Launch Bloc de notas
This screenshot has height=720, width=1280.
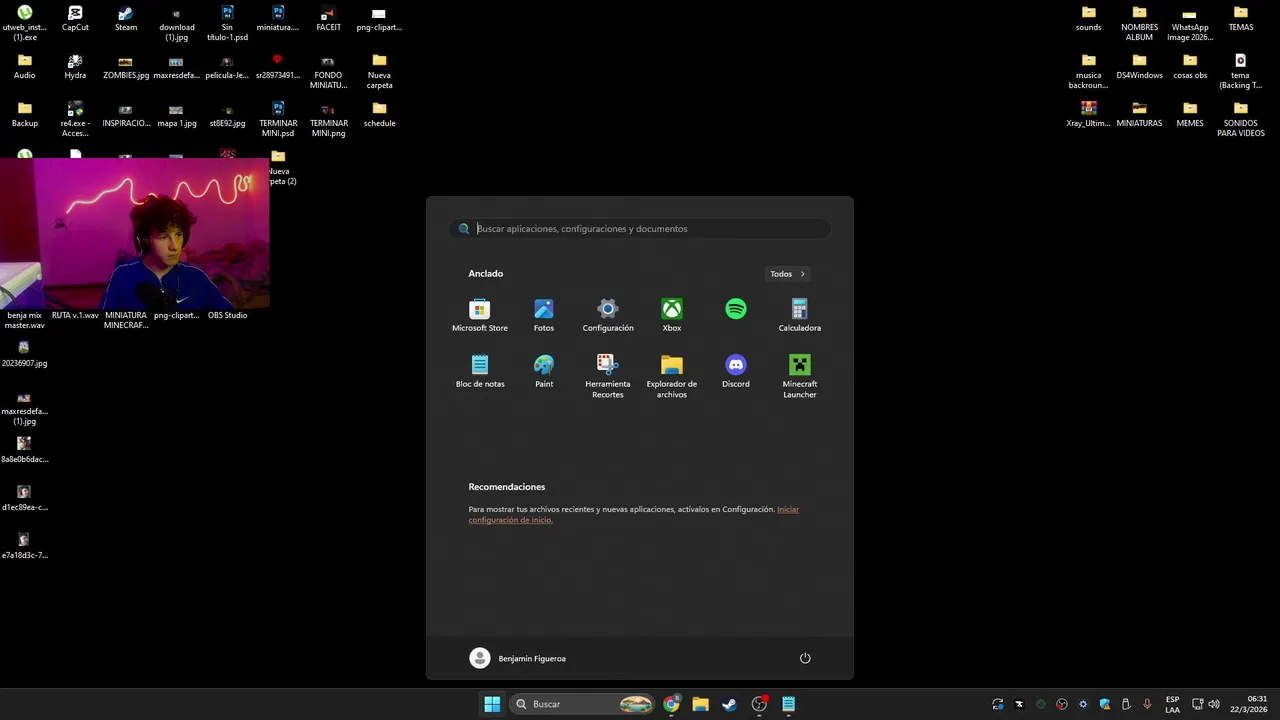[480, 371]
